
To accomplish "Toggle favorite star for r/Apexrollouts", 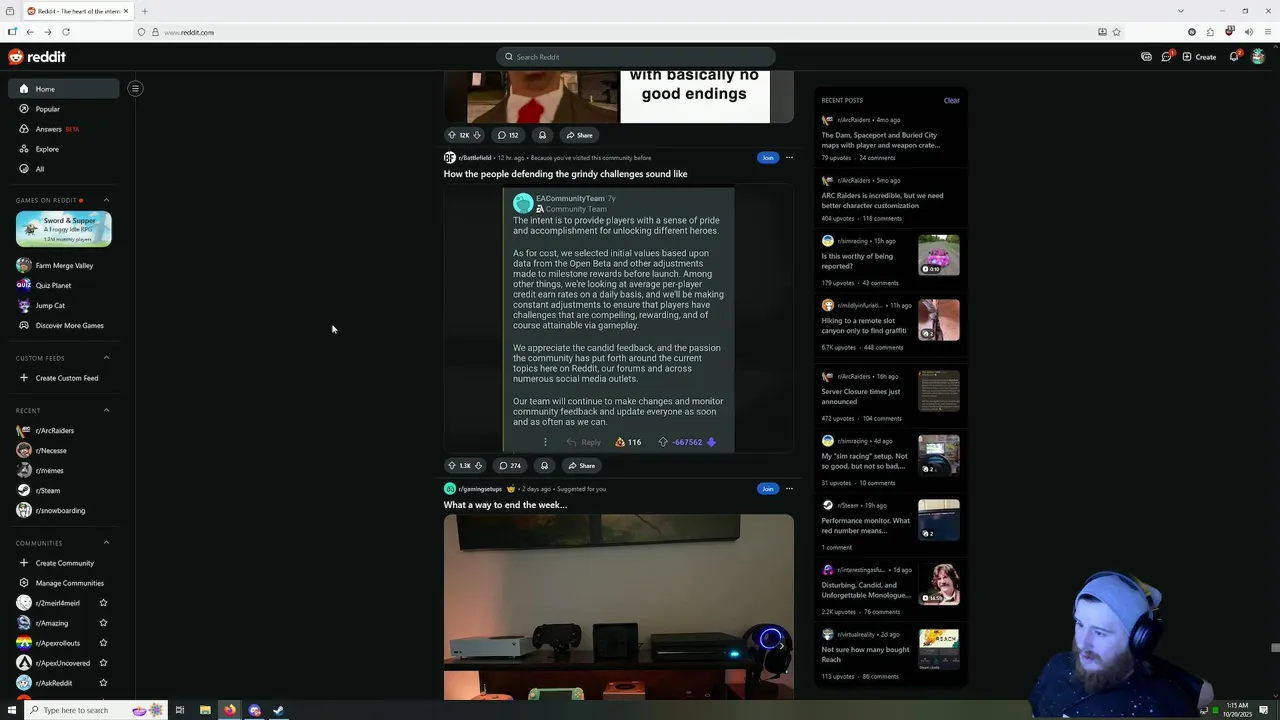I will pyautogui.click(x=103, y=643).
